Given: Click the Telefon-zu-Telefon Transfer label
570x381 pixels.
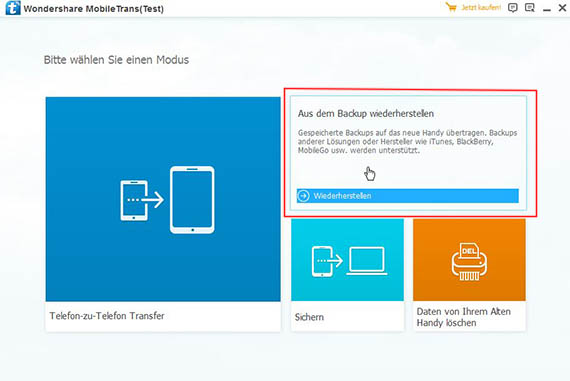Looking at the screenshot, I should pos(107,316).
